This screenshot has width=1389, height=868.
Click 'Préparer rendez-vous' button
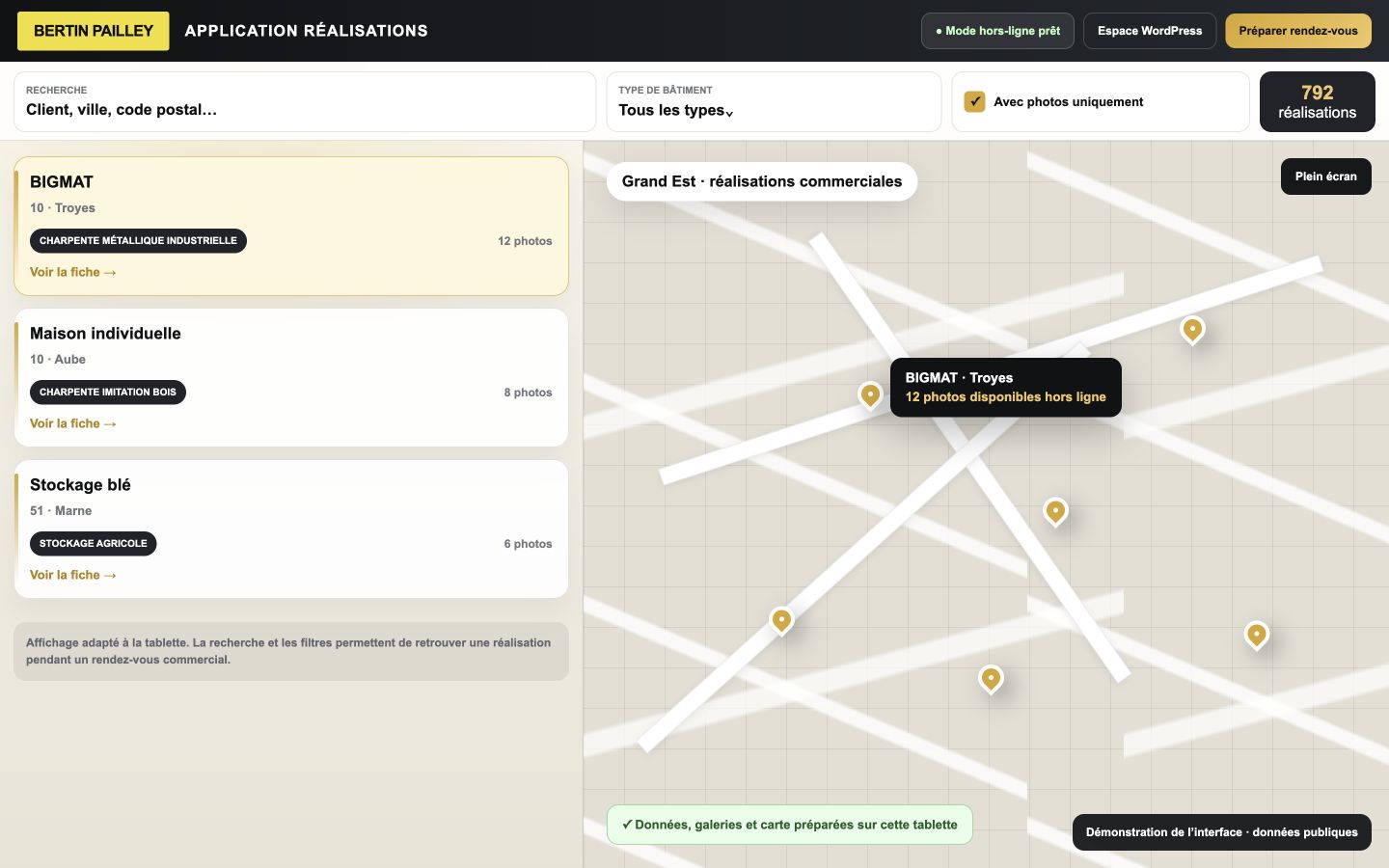[x=1298, y=31]
